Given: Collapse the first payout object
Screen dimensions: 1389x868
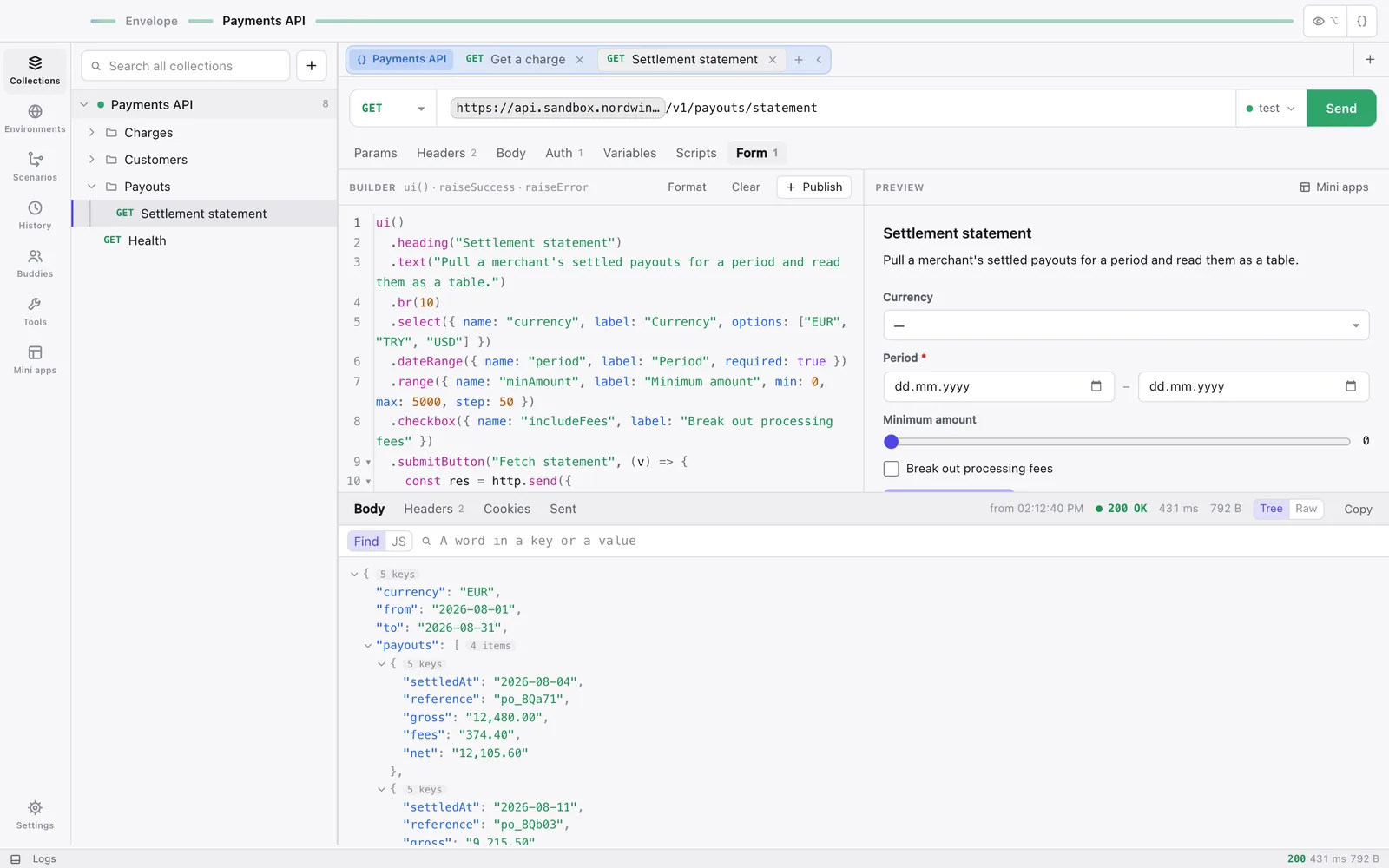Looking at the screenshot, I should (381, 664).
